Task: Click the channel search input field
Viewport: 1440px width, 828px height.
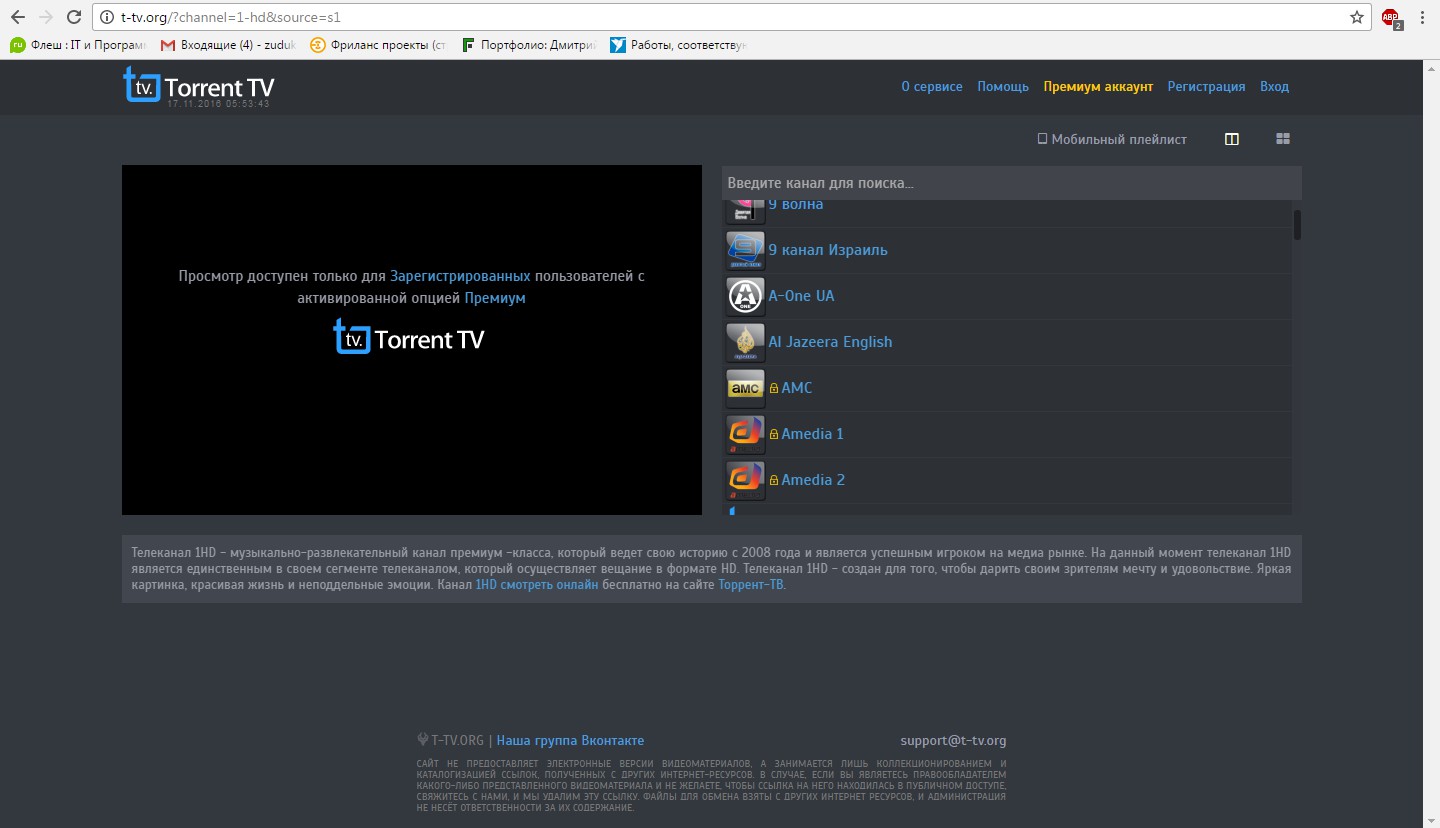Action: coord(1012,183)
